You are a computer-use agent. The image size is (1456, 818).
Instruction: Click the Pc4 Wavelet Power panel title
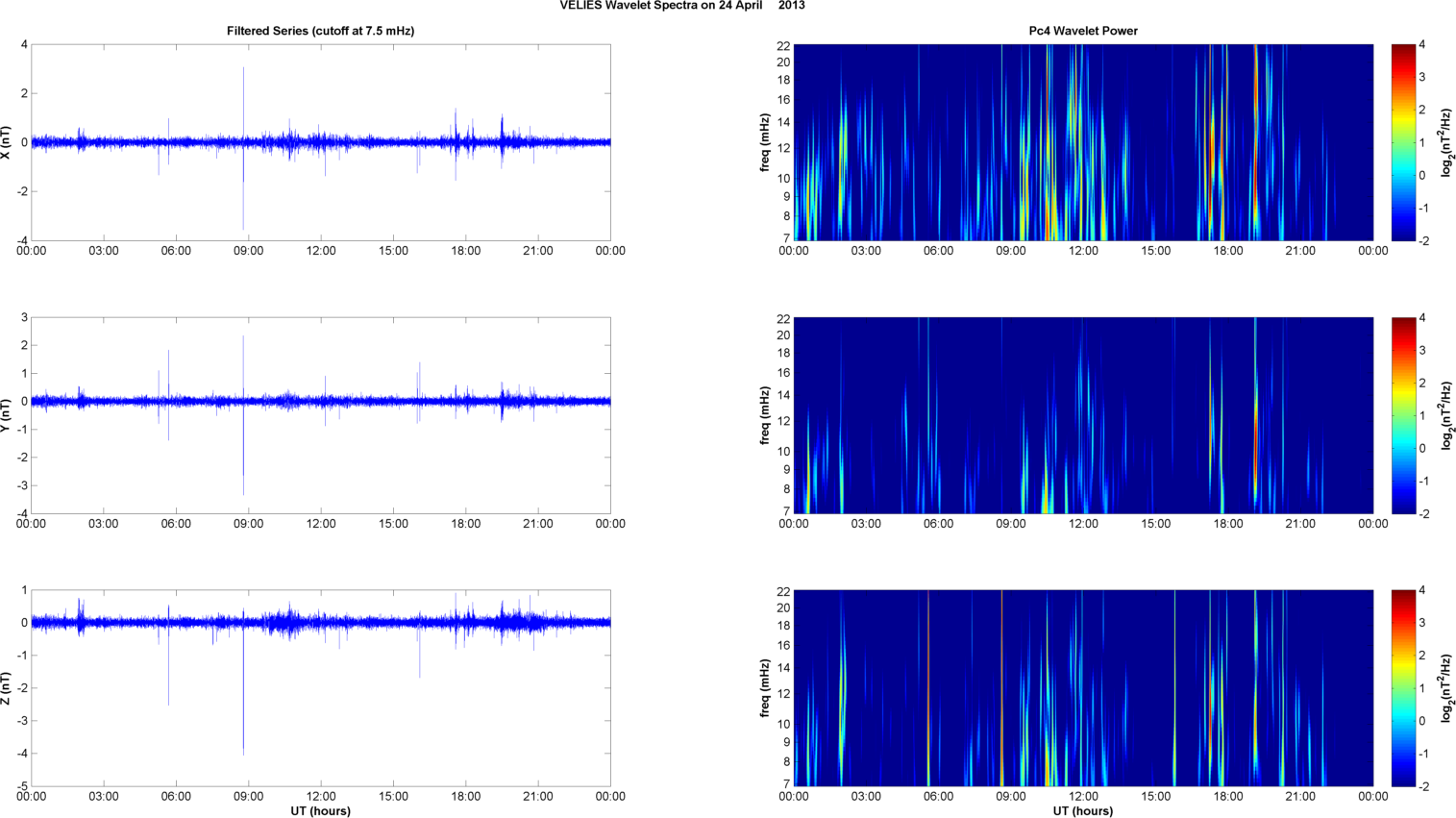coord(1083,31)
